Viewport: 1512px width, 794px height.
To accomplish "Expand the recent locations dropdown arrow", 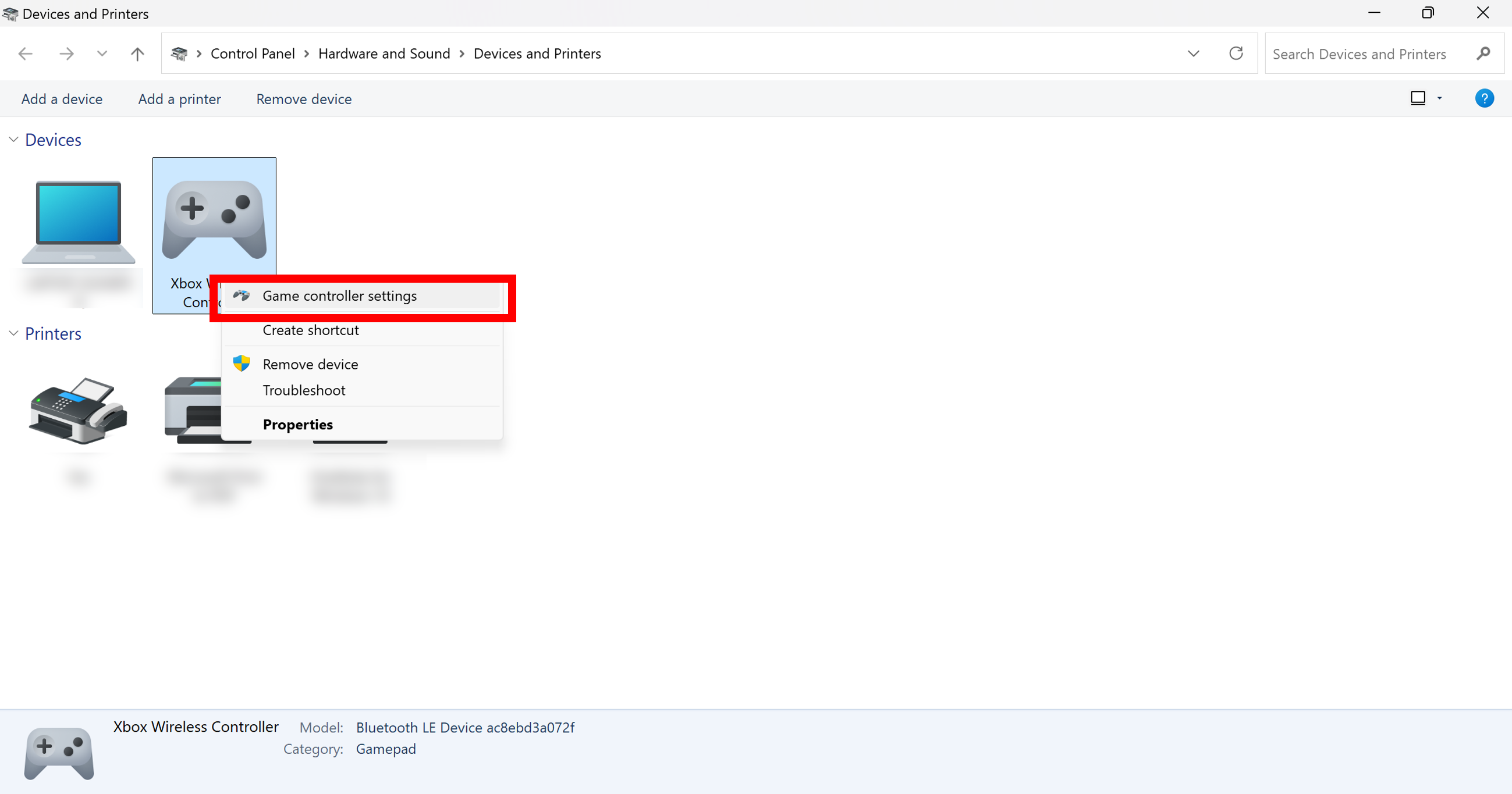I will 102,54.
